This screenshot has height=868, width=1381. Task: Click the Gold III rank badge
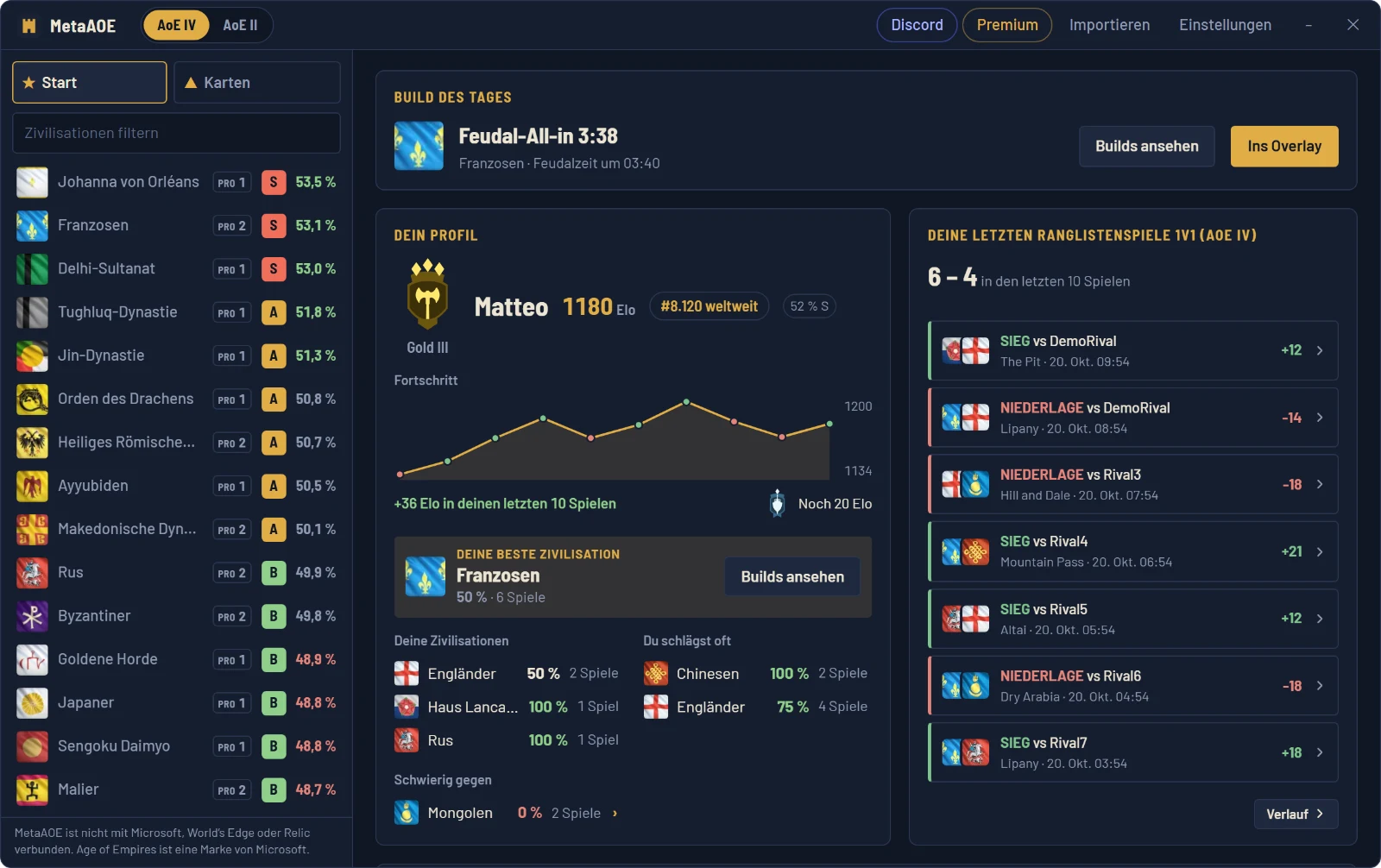(x=427, y=294)
